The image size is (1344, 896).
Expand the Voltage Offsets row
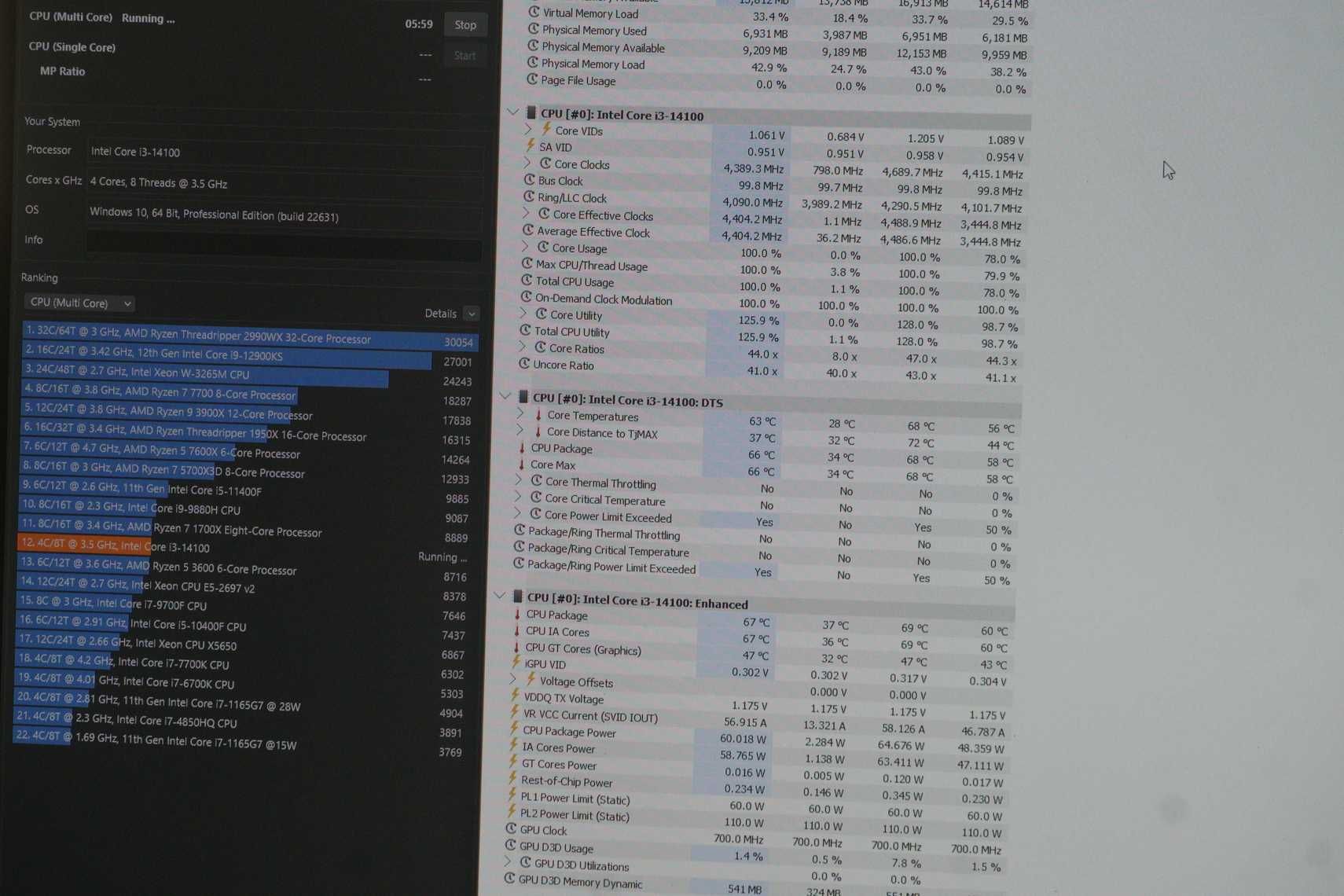tap(514, 678)
